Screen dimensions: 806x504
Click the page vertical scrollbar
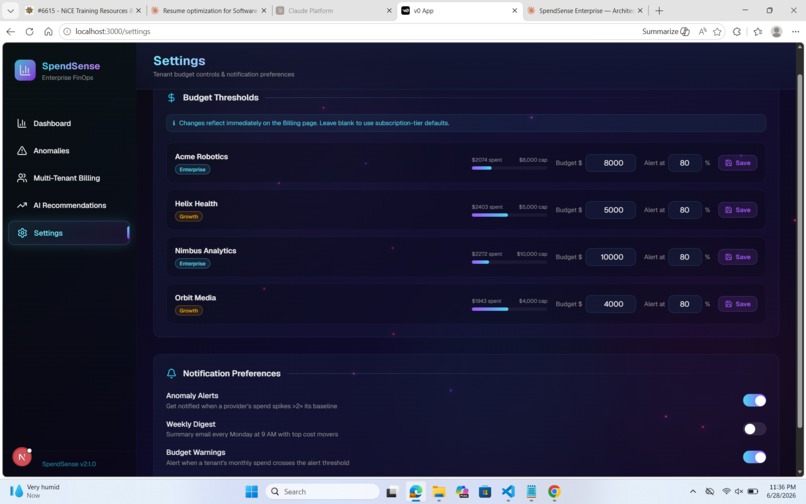tap(799, 252)
